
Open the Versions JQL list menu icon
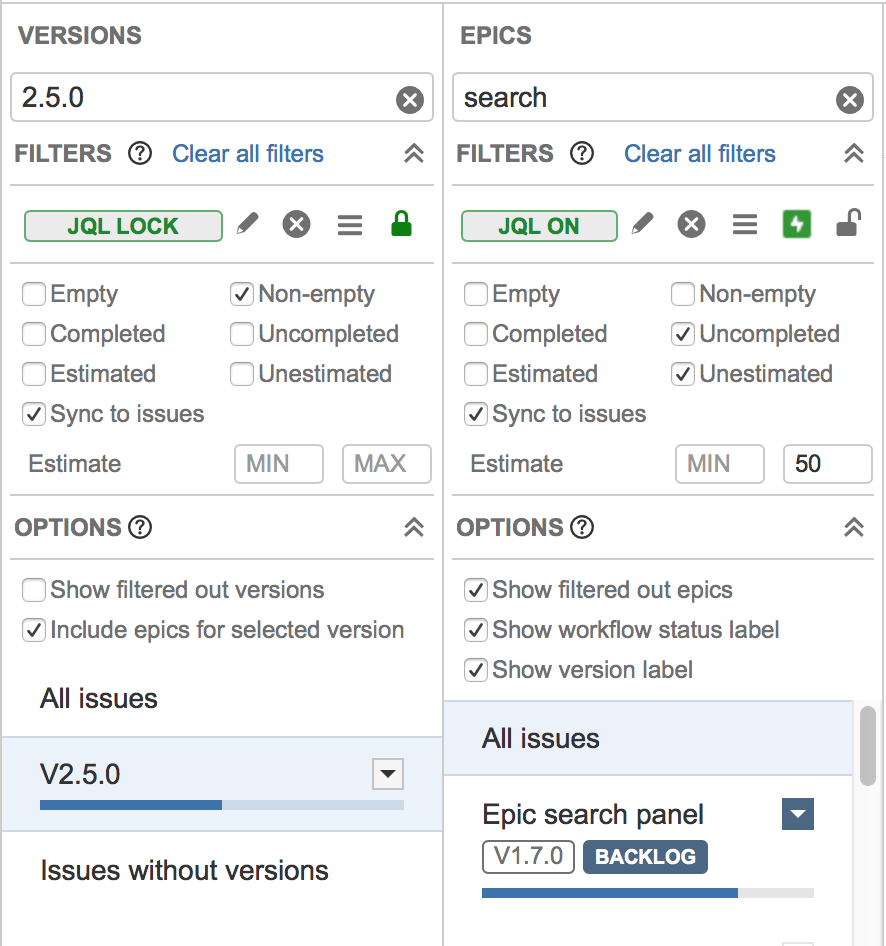coord(350,225)
